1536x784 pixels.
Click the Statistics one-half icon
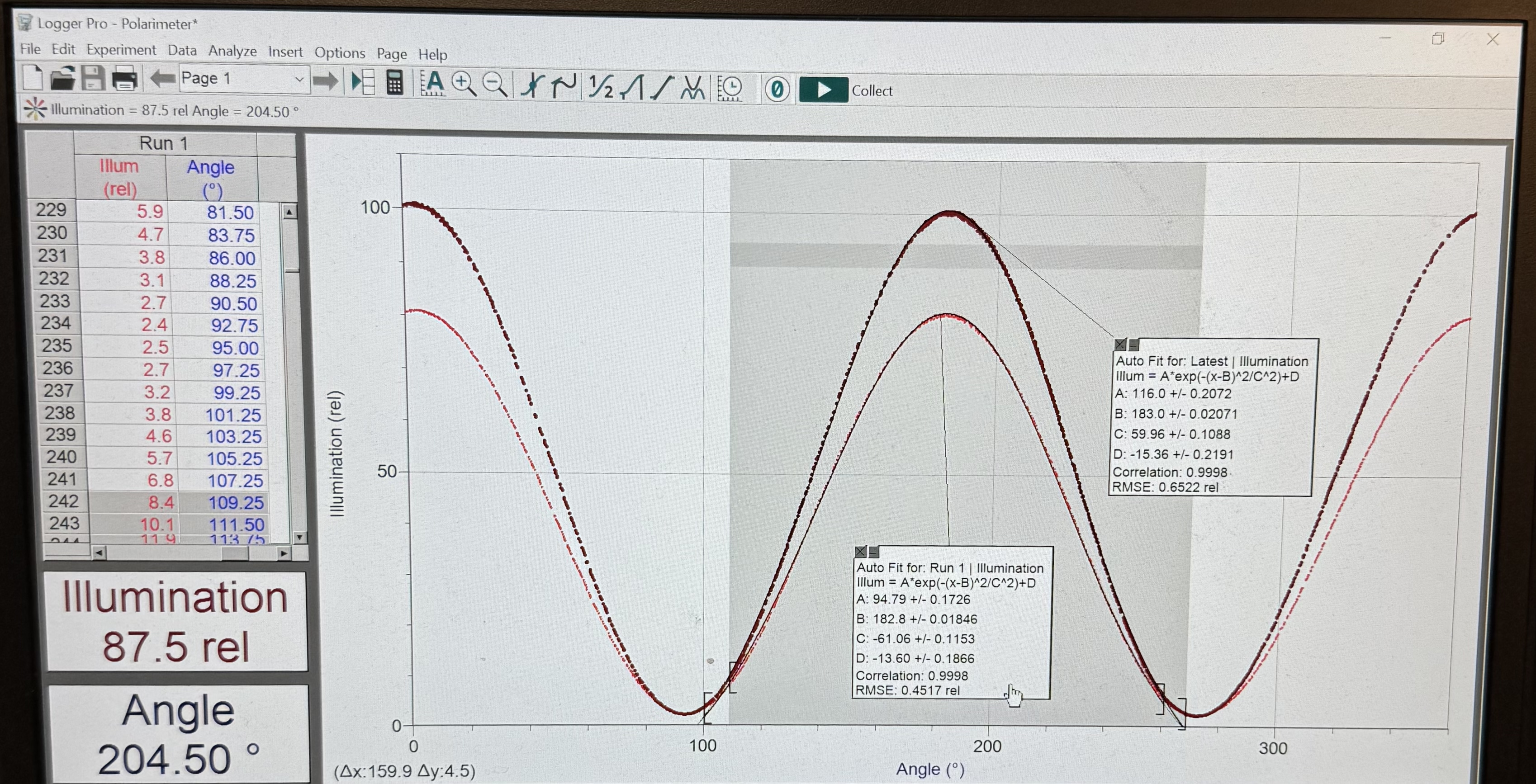tap(600, 86)
